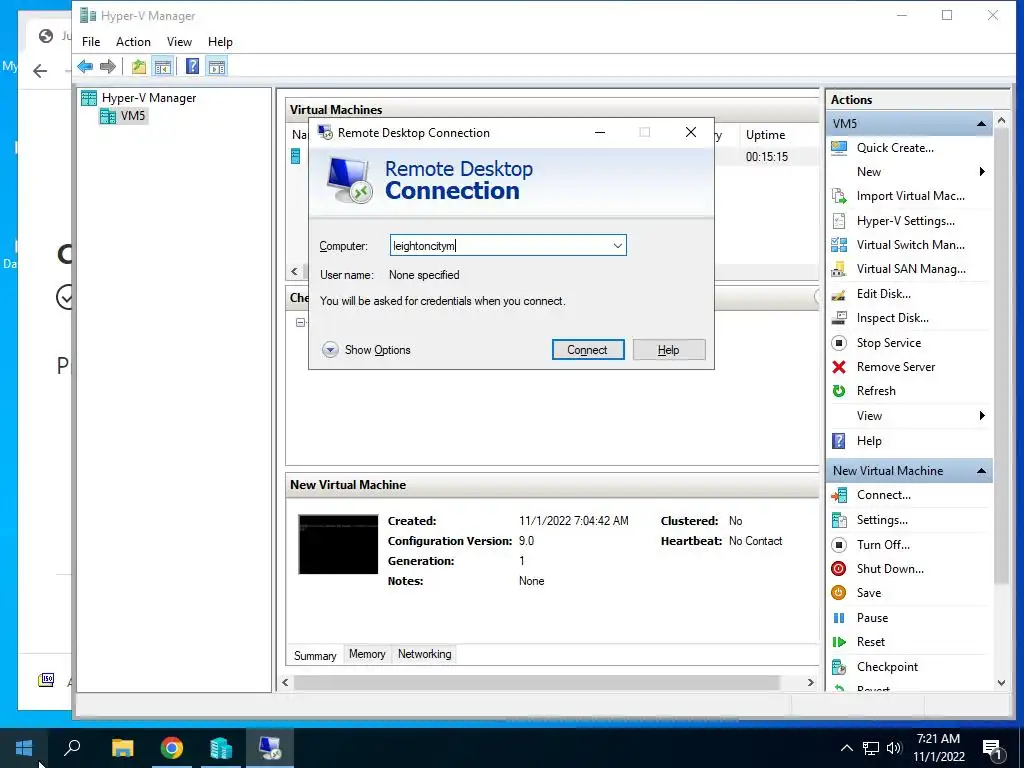This screenshot has width=1024, height=768.
Task: Click Turn Off virtual machine action
Action: click(x=883, y=545)
